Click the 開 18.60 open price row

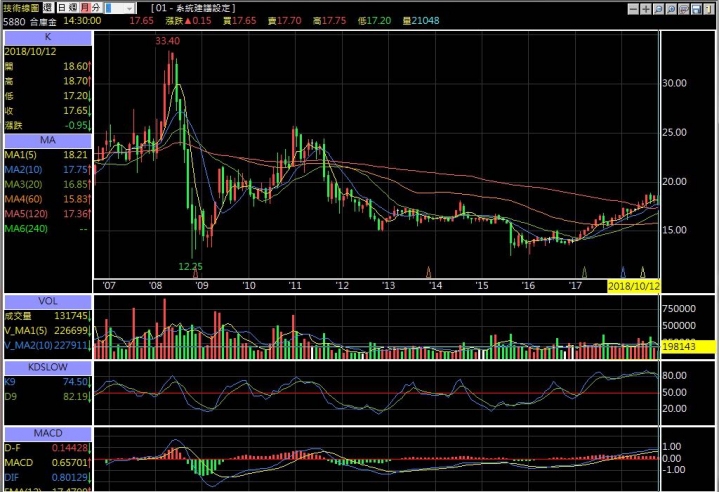point(48,67)
